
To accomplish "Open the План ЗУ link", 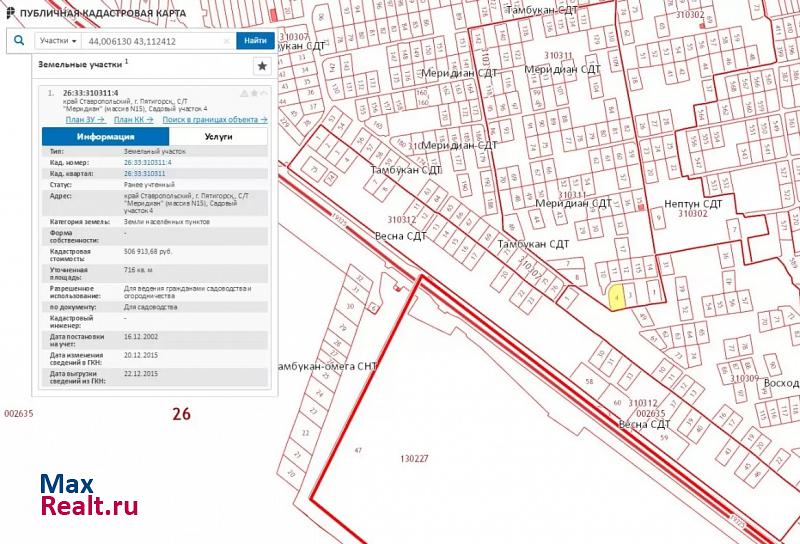I will 85,119.
